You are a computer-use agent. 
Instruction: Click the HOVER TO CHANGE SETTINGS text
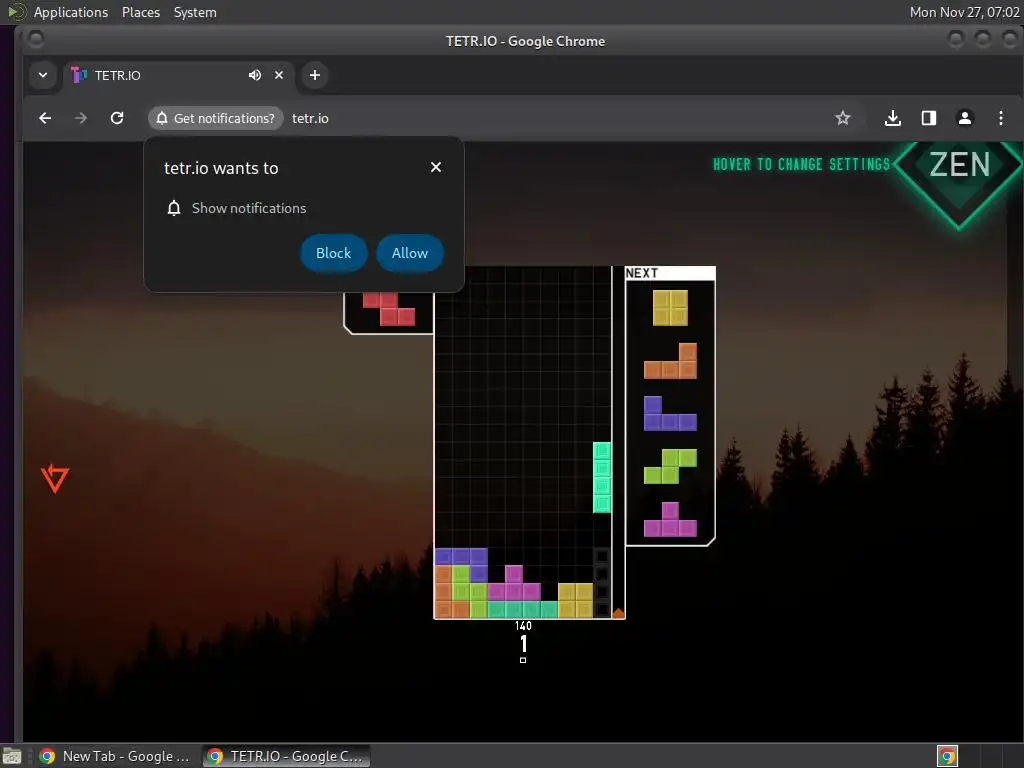(x=801, y=164)
